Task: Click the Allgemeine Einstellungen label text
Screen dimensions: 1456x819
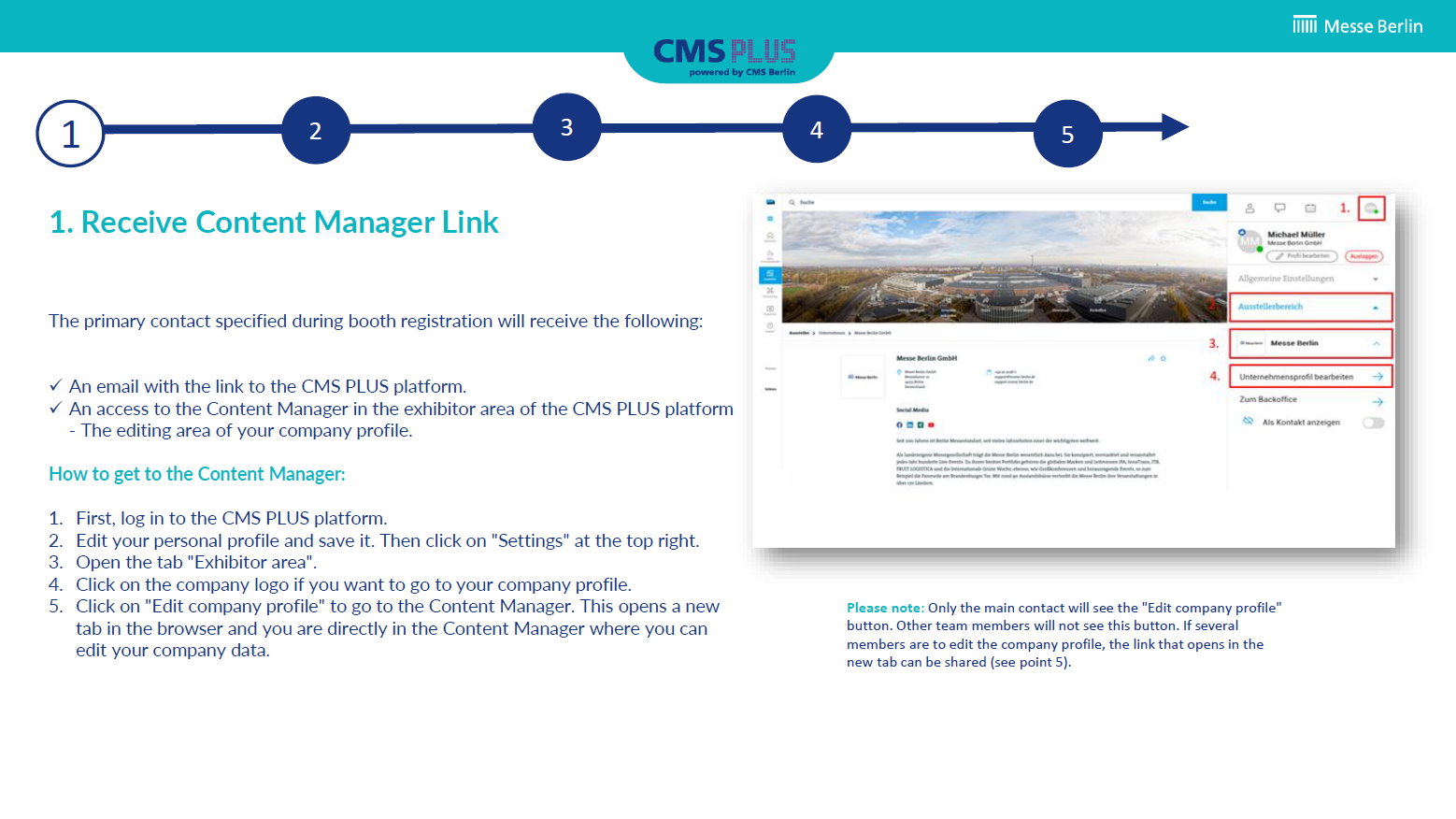Action: [1286, 279]
